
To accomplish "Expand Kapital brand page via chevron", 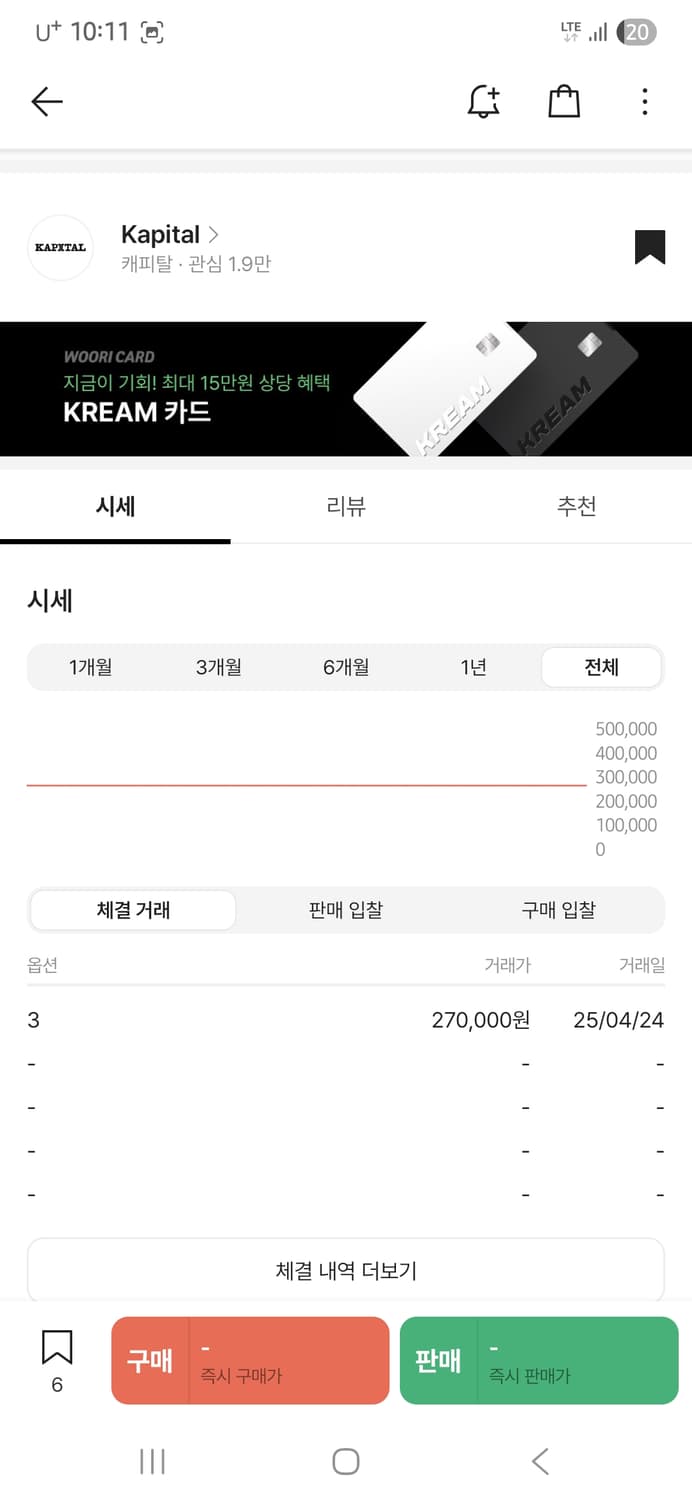I will tap(213, 235).
